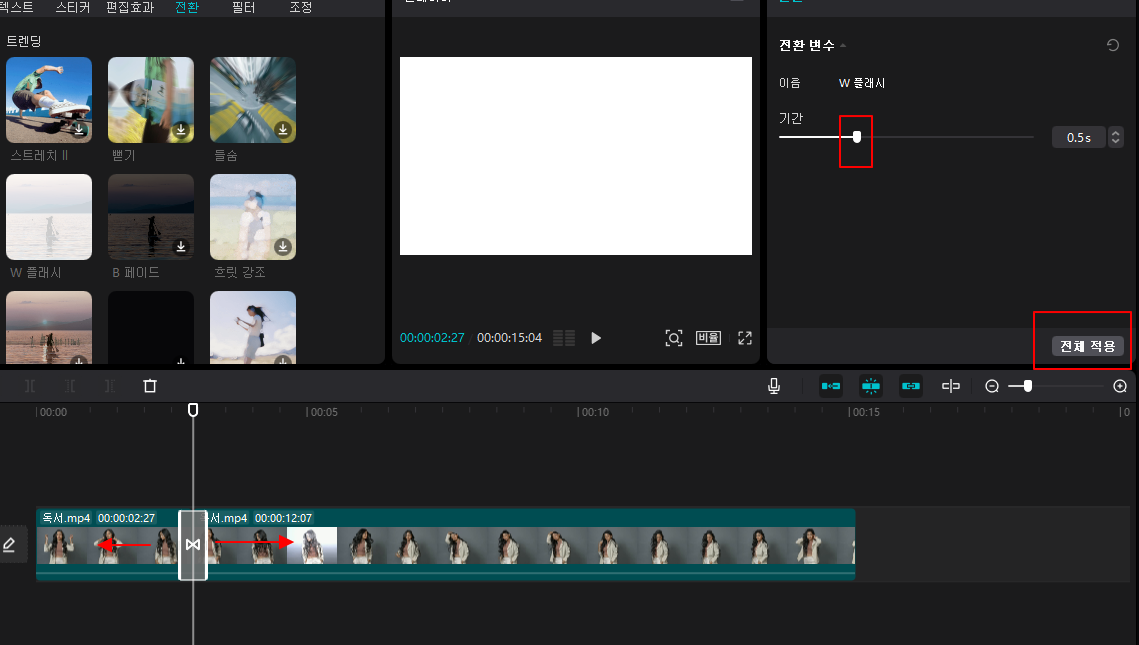Viewport: 1139px width, 645px height.
Task: Click the 0.5s duration input field
Action: pos(1079,137)
